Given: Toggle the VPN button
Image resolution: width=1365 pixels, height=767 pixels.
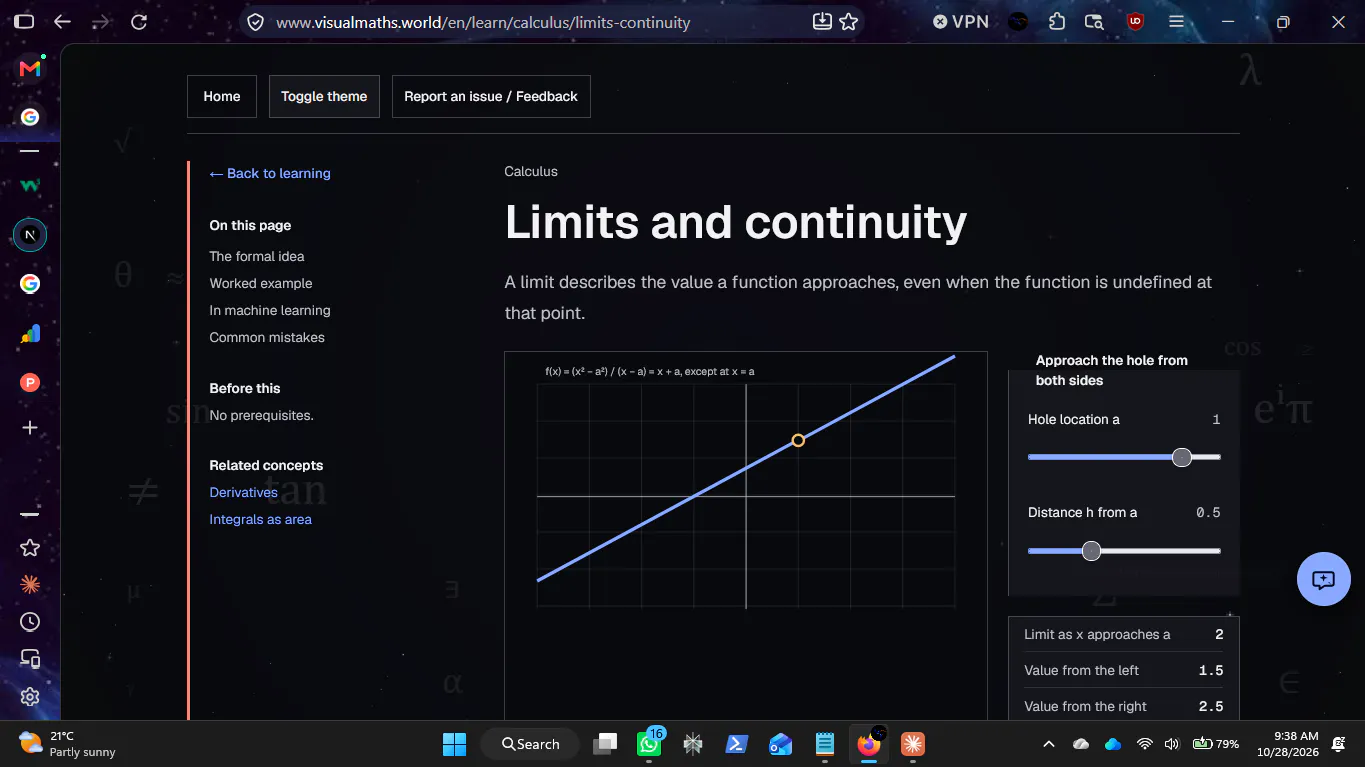Looking at the screenshot, I should click(x=961, y=22).
